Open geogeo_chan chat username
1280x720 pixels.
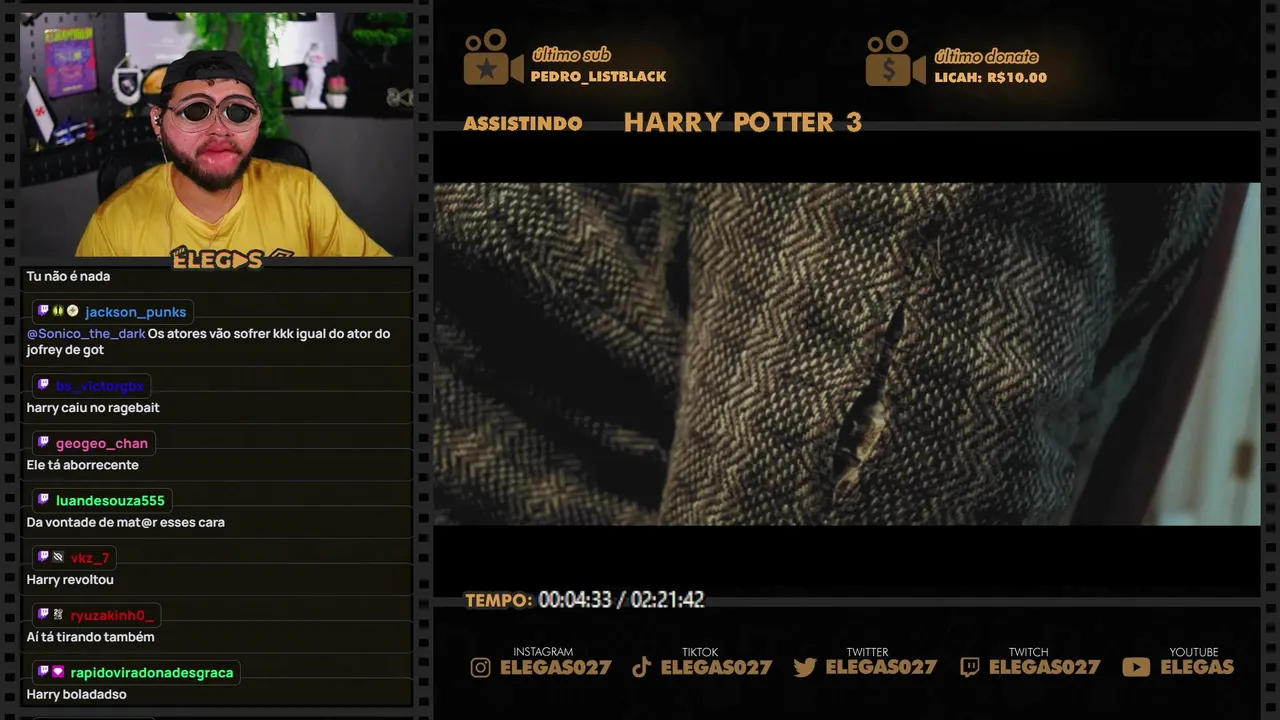102,443
